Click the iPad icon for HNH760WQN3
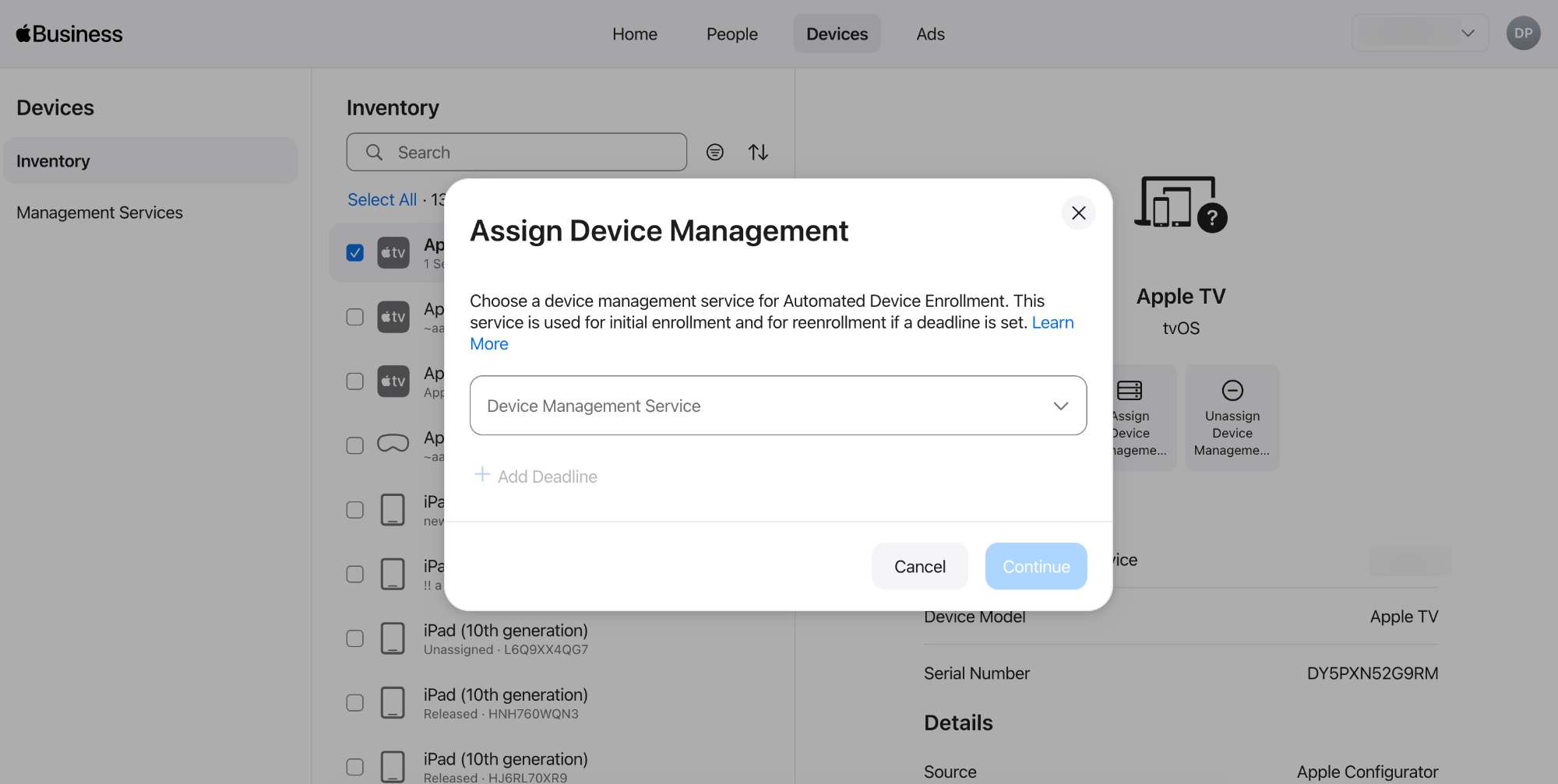The image size is (1558, 784). point(393,702)
